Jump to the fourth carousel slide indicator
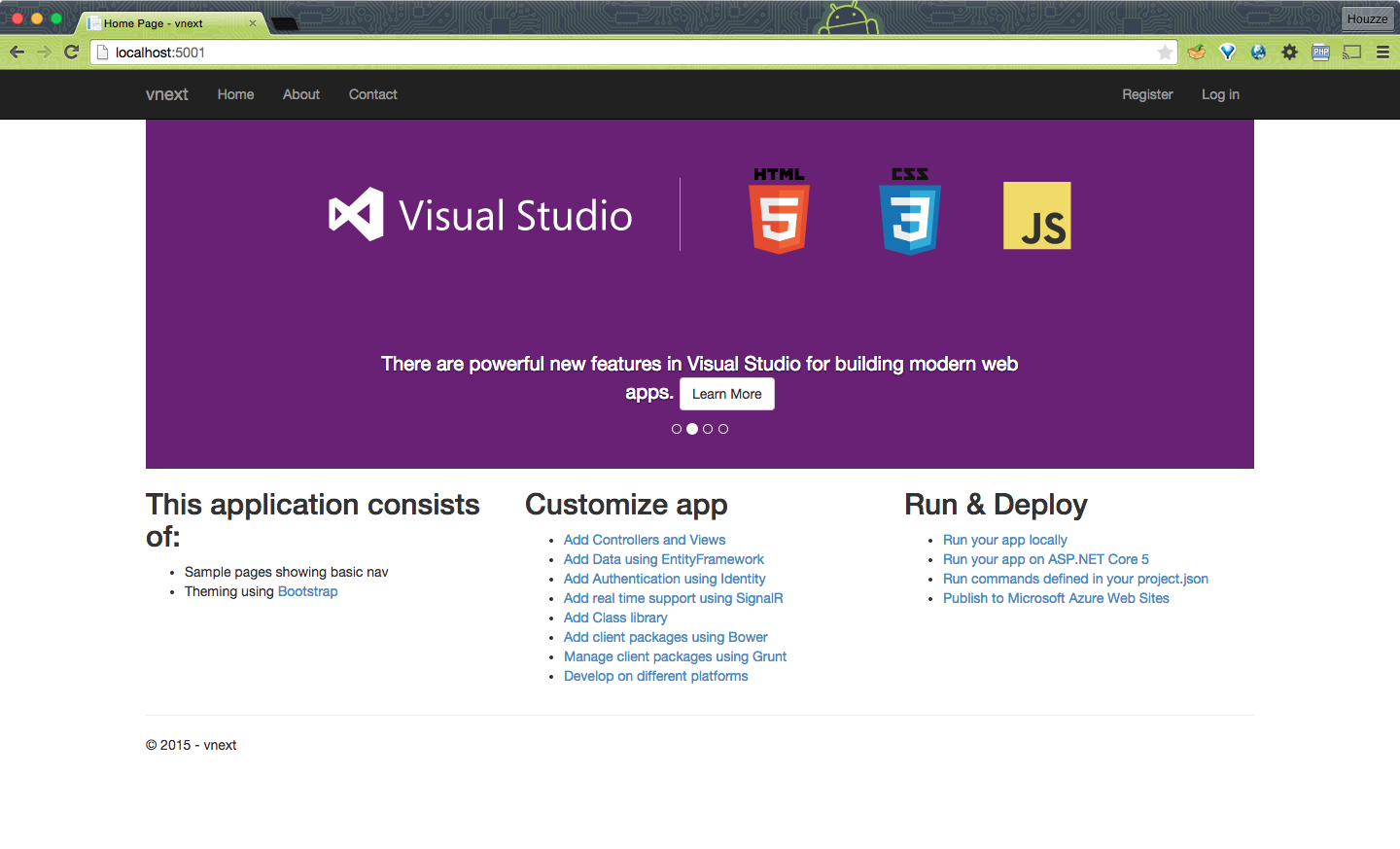Image resolution: width=1400 pixels, height=849 pixels. click(x=723, y=429)
